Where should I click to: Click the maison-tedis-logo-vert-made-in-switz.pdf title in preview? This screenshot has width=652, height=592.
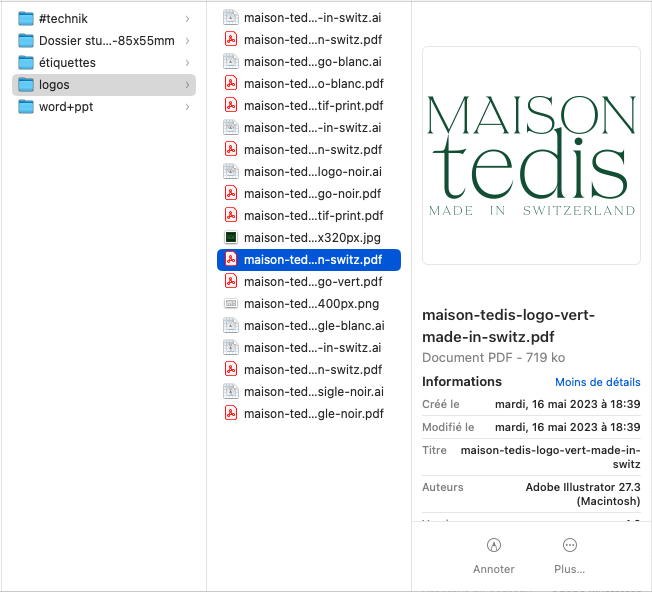point(509,326)
